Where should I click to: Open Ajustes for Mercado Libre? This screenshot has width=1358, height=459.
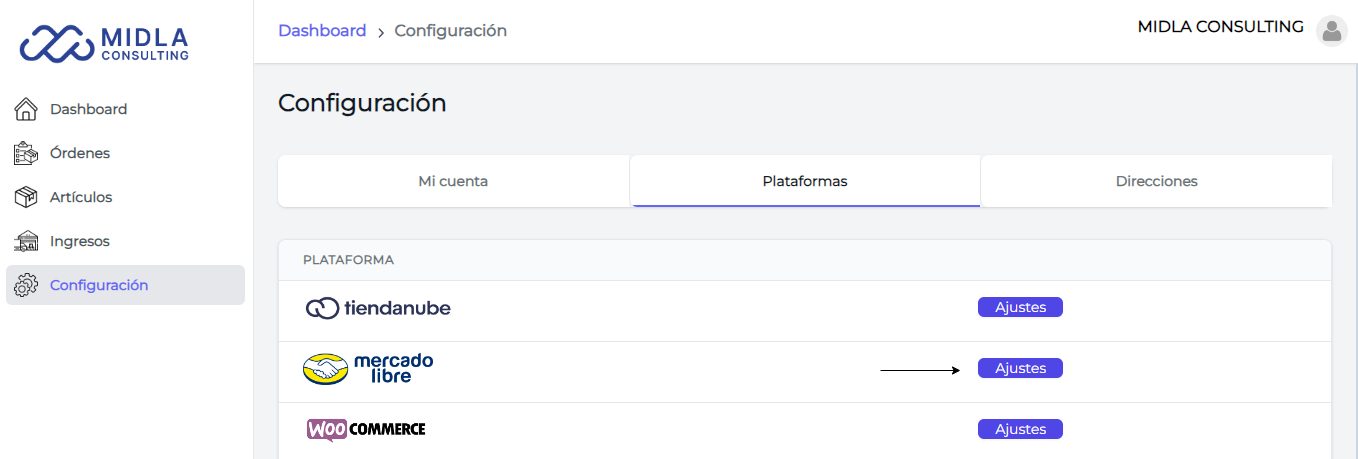(1020, 368)
